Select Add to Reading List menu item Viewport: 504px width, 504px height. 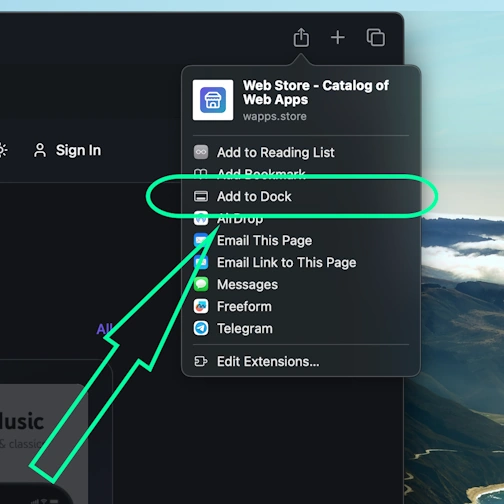click(301, 152)
